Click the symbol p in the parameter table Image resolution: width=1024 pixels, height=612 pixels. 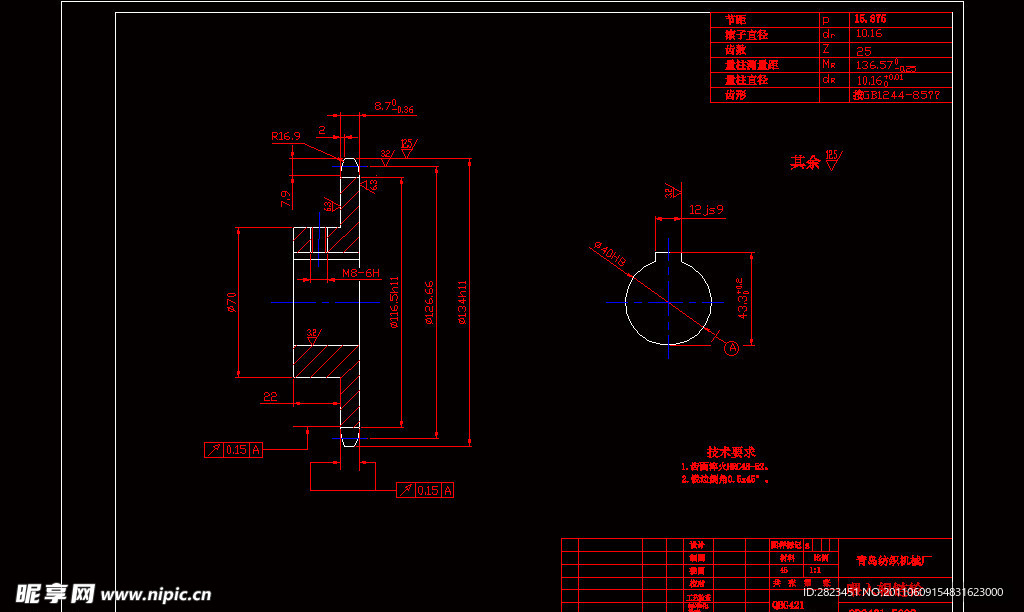pos(826,20)
